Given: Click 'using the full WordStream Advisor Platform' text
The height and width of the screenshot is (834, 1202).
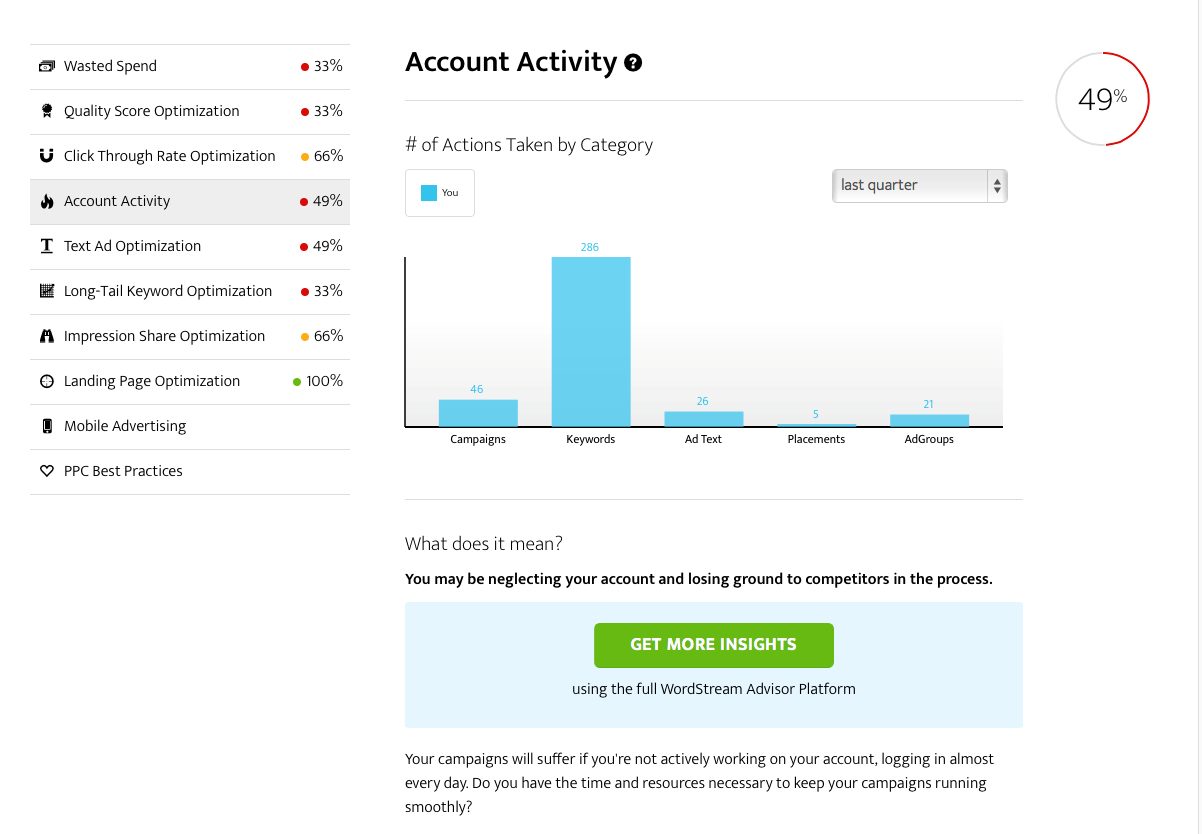Looking at the screenshot, I should point(714,689).
